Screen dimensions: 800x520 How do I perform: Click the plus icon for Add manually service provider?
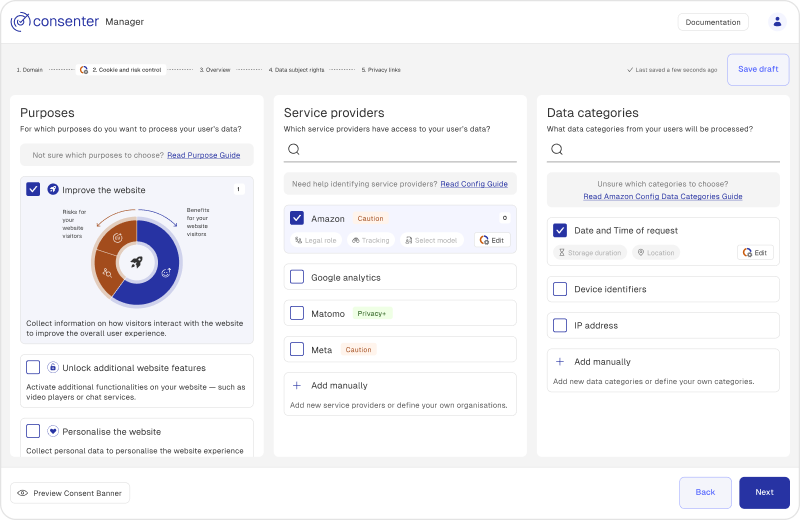(297, 385)
